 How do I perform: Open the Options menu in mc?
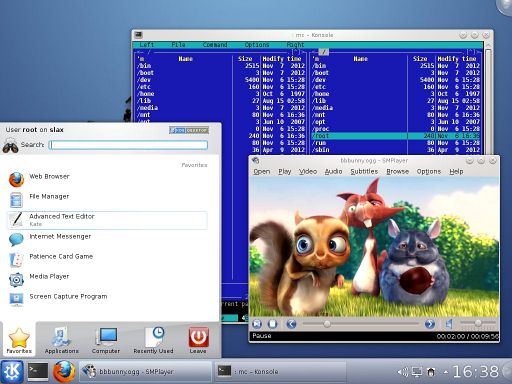click(257, 45)
